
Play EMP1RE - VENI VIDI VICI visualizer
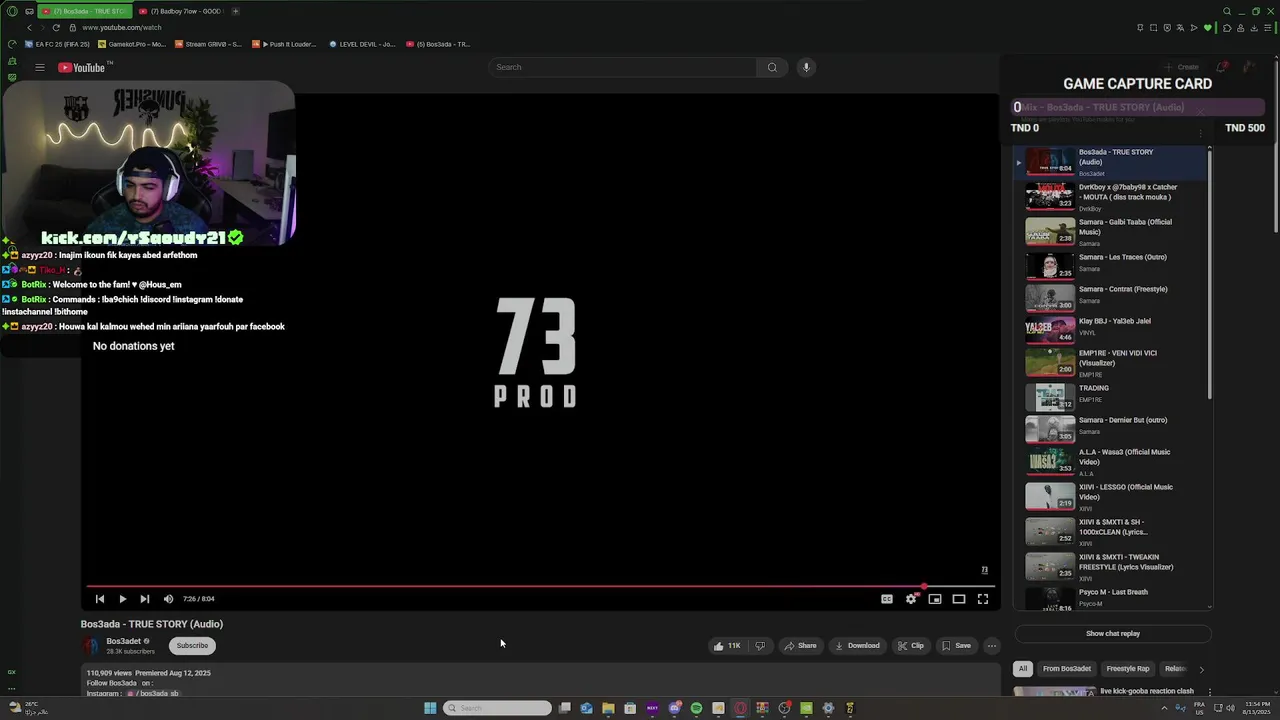(x=1112, y=362)
